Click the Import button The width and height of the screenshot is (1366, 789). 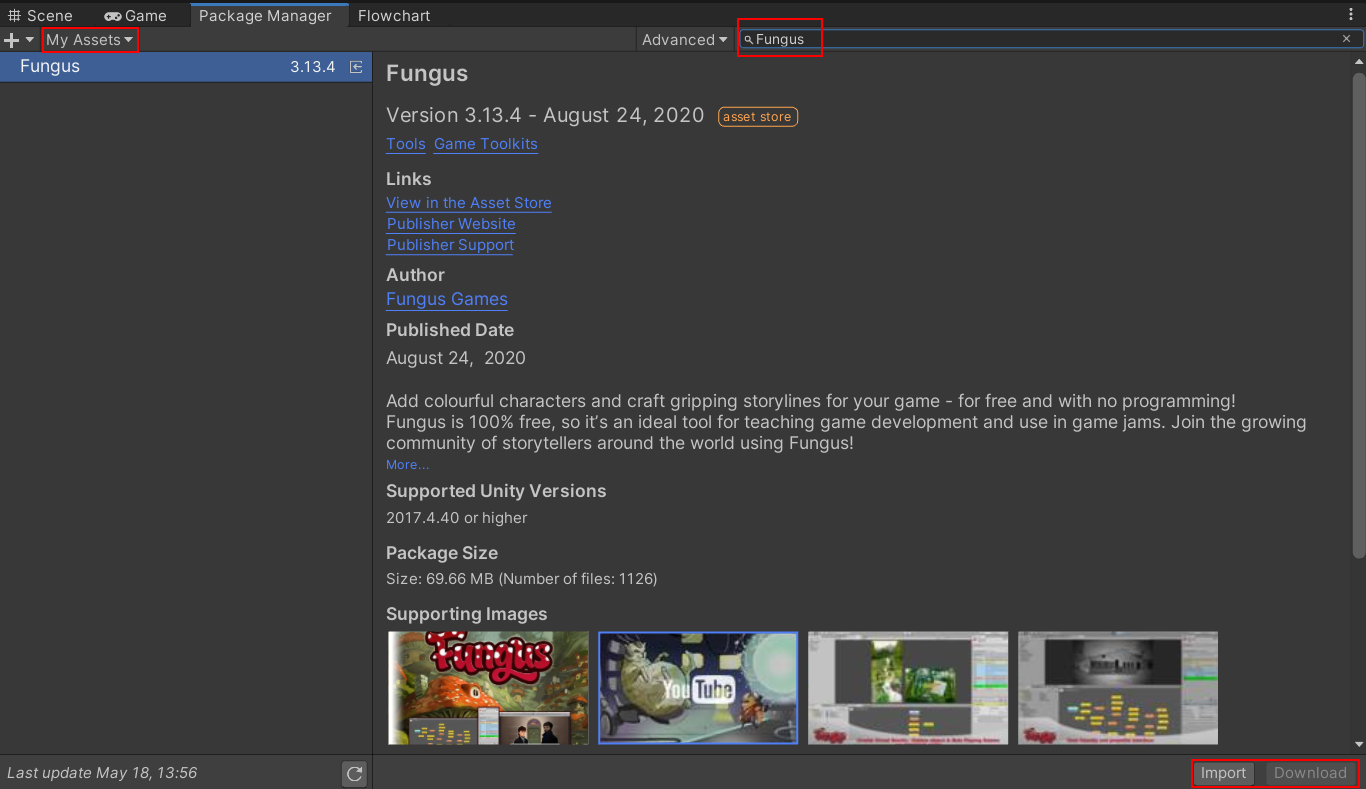tap(1223, 773)
